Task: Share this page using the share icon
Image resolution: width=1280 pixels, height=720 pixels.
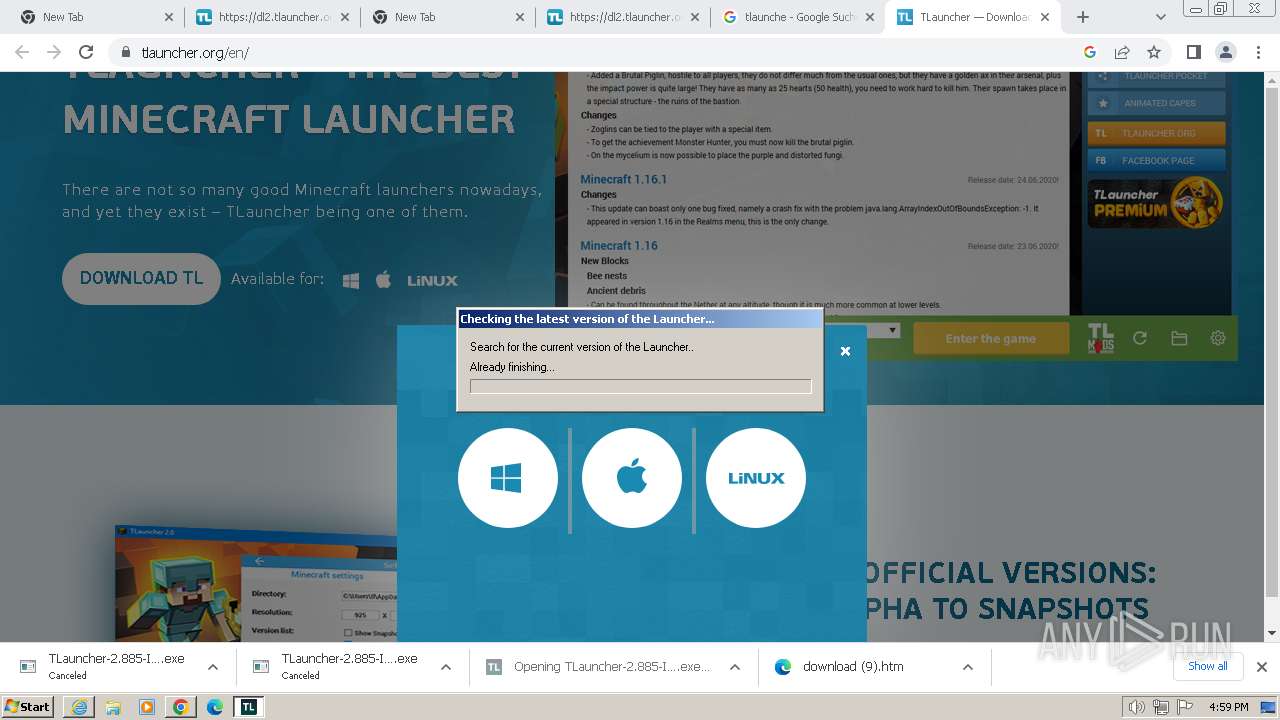Action: 1122,53
